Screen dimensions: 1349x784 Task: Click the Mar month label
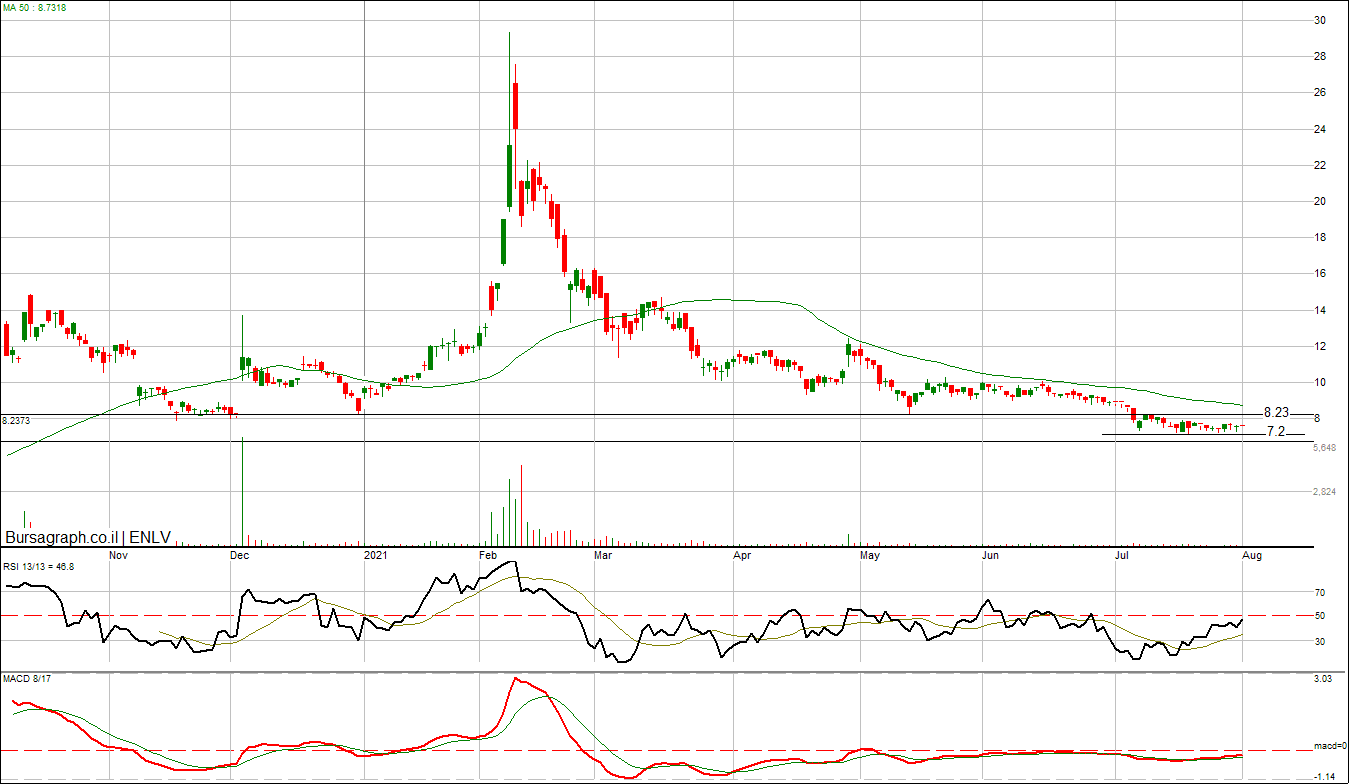[x=603, y=554]
